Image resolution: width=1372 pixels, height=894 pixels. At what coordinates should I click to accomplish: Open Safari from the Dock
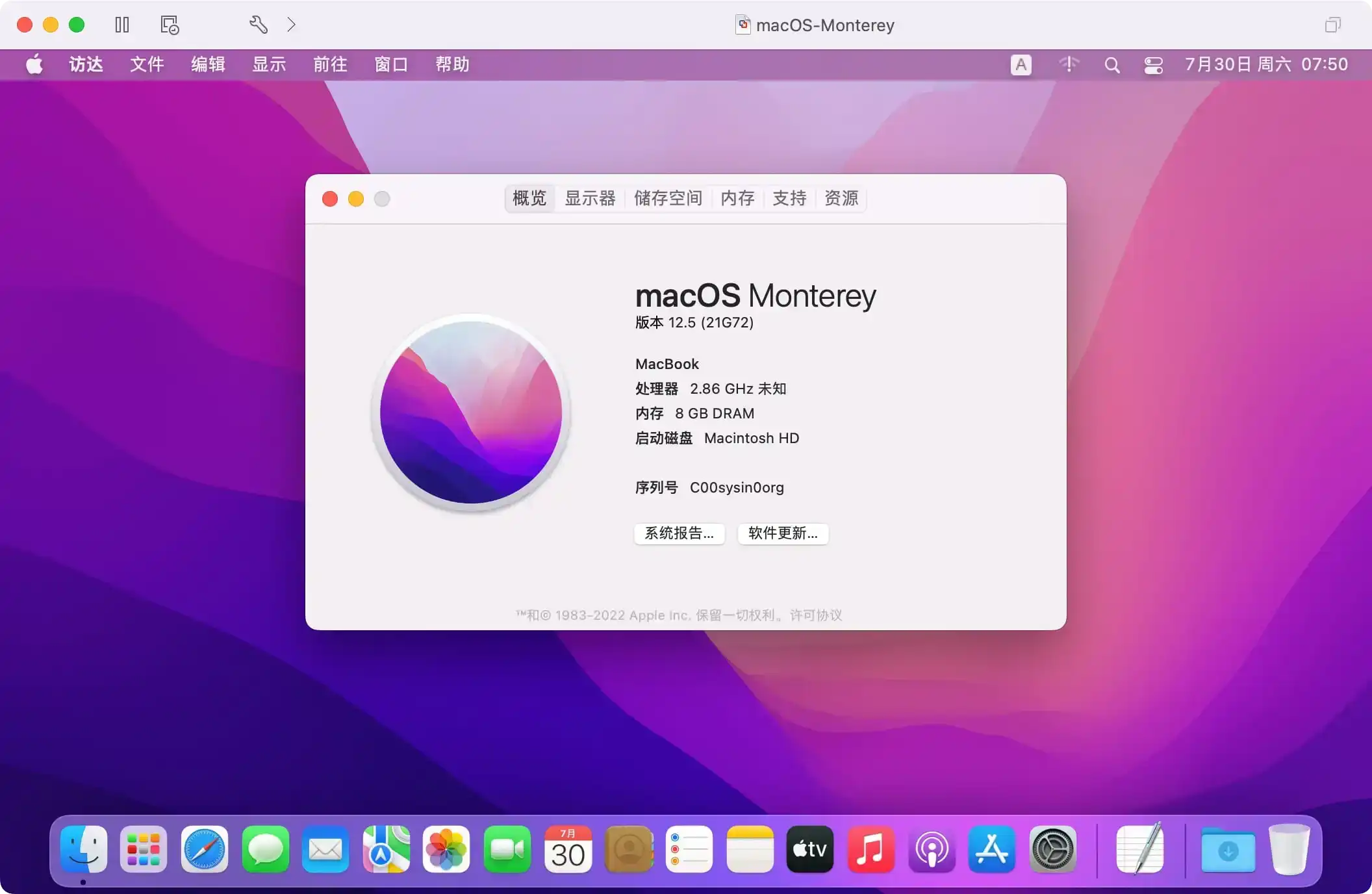tap(204, 850)
